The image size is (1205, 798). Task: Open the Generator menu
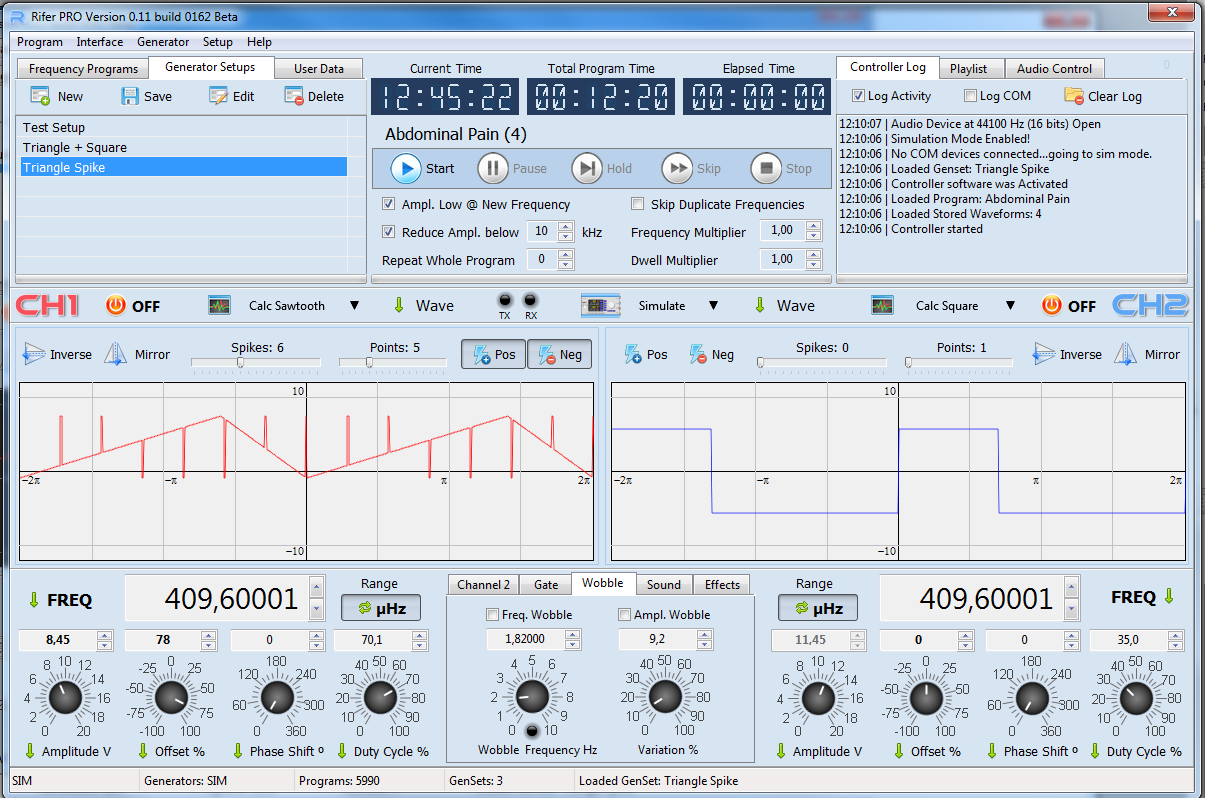[163, 42]
